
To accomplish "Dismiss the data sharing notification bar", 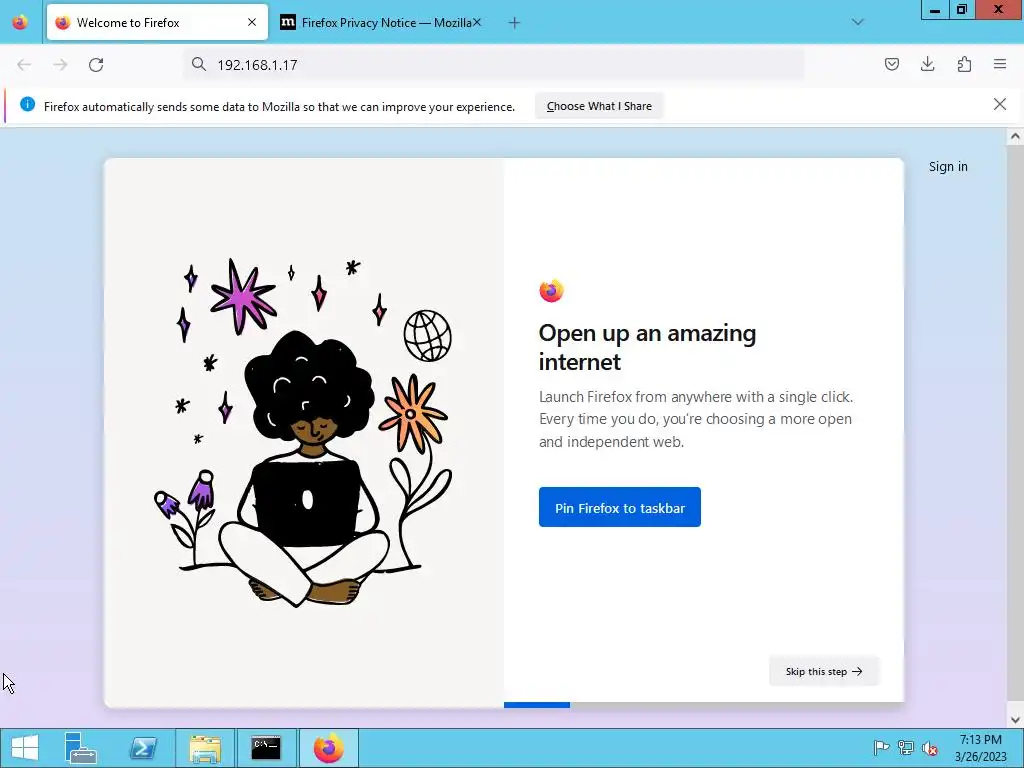I will click(1000, 104).
